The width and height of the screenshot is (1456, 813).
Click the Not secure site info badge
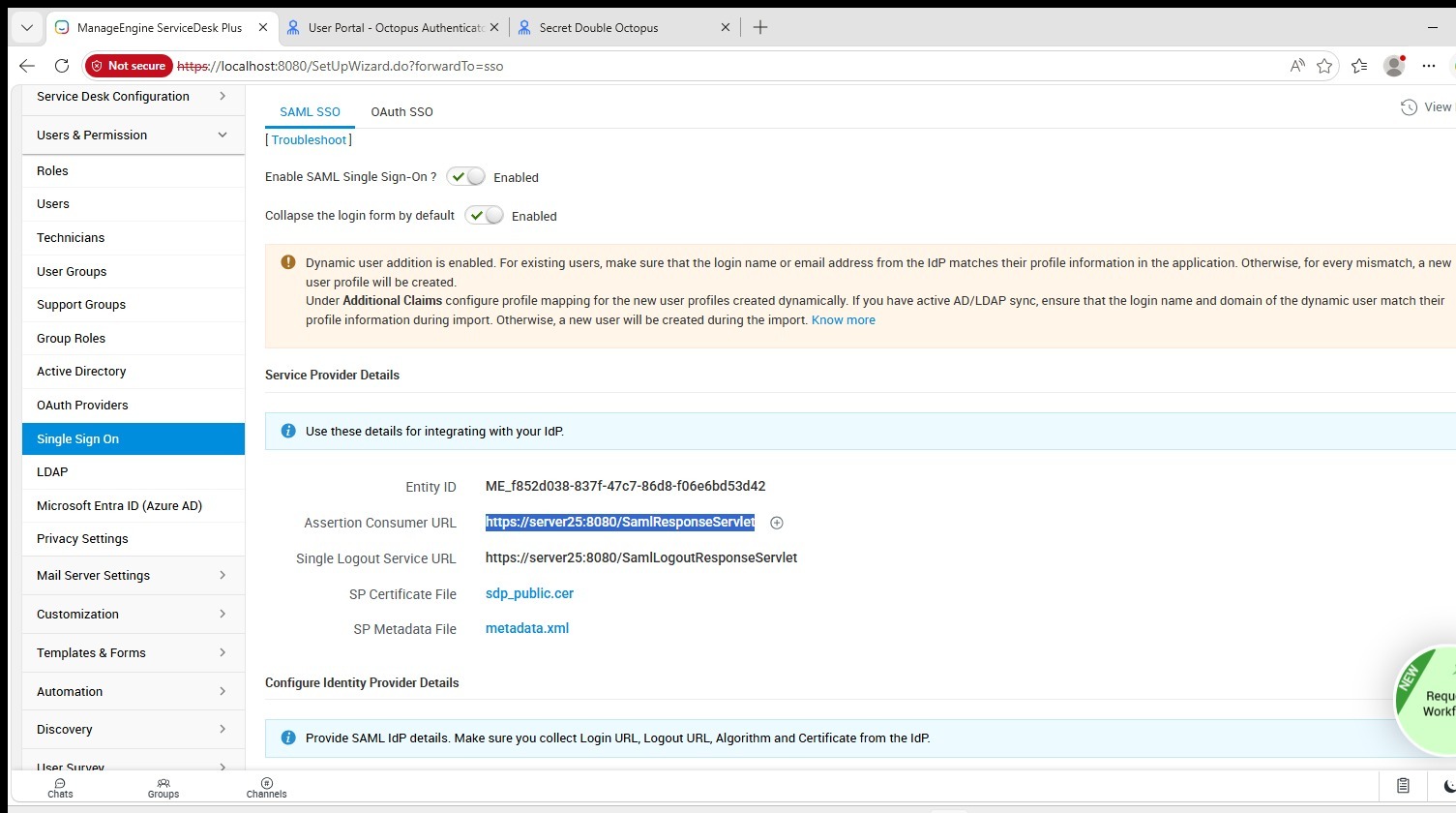pos(129,66)
